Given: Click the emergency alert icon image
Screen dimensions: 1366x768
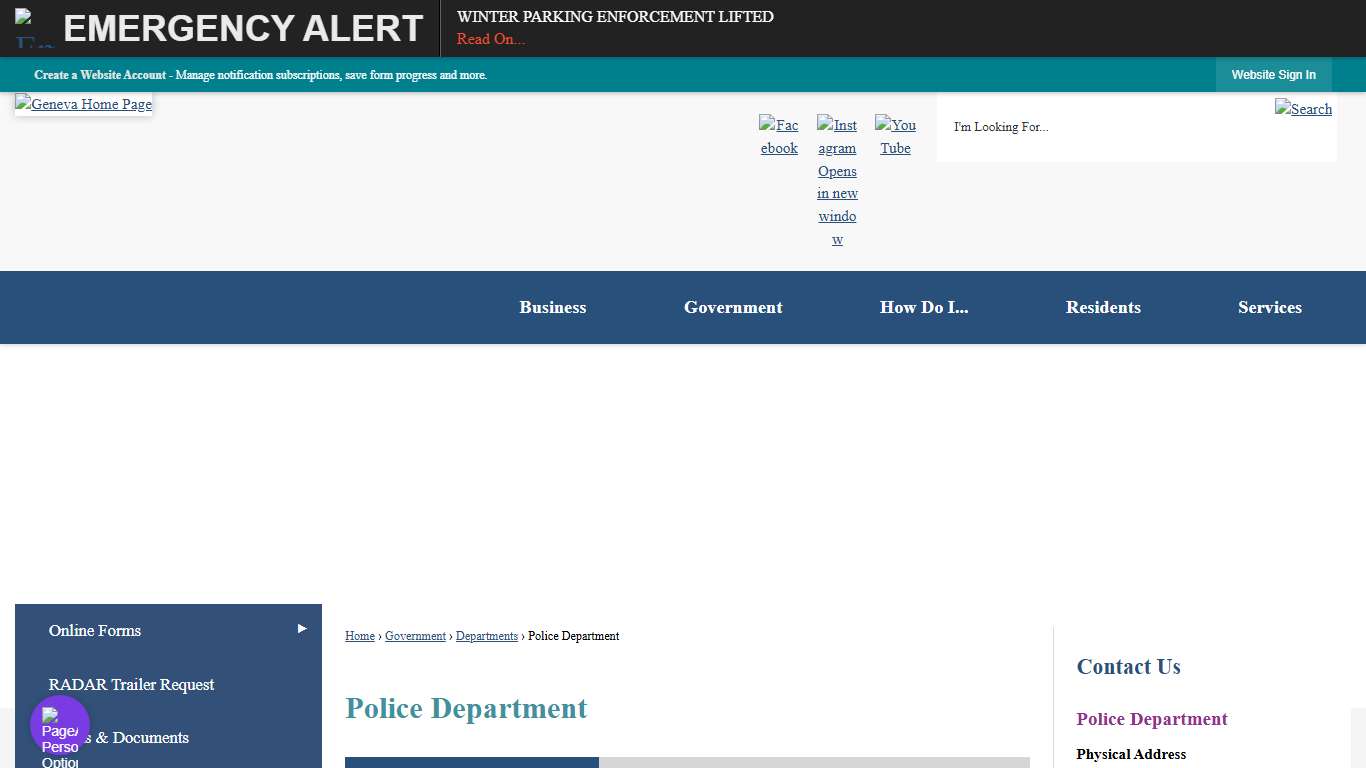Looking at the screenshot, I should click(x=33, y=28).
